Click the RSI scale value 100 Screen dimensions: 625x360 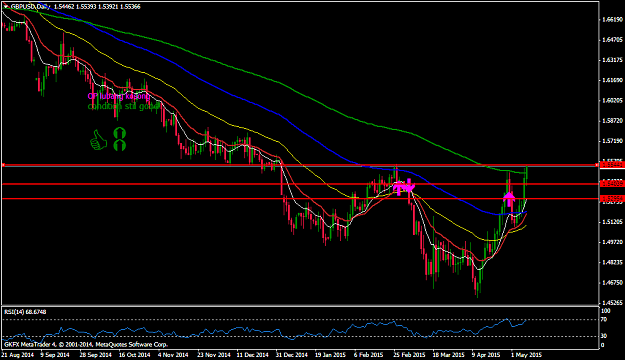click(605, 311)
